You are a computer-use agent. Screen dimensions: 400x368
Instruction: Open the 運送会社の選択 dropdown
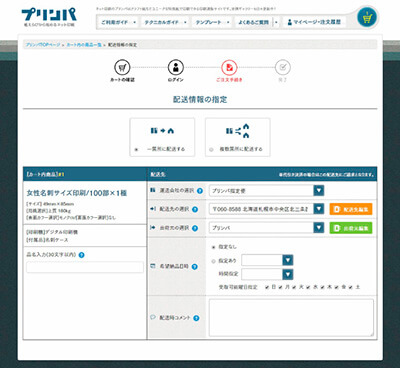(x=266, y=191)
